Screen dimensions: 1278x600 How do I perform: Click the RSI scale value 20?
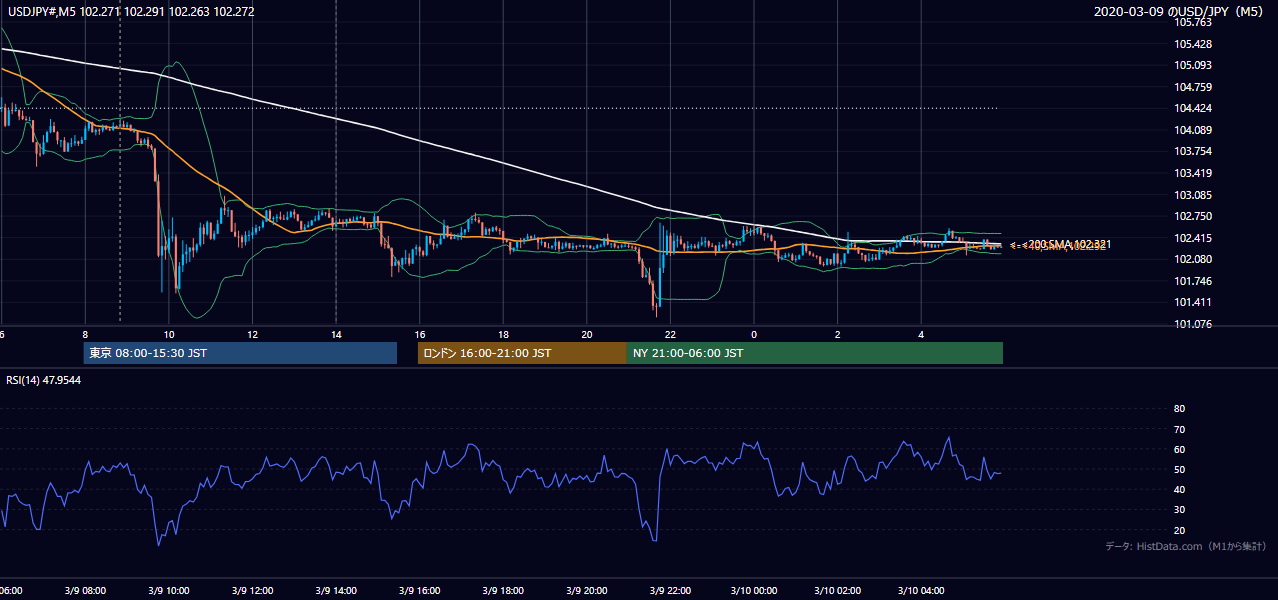click(1179, 530)
